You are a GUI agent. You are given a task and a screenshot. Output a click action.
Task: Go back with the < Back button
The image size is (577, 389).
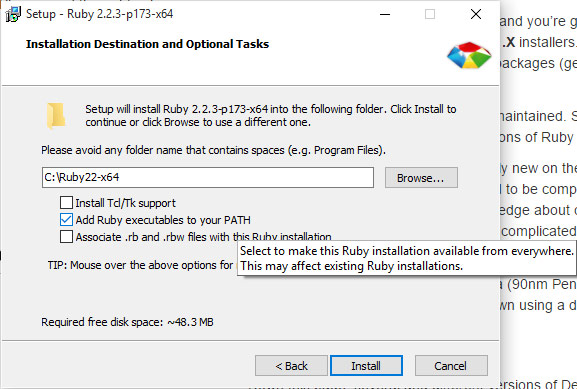[x=291, y=366]
